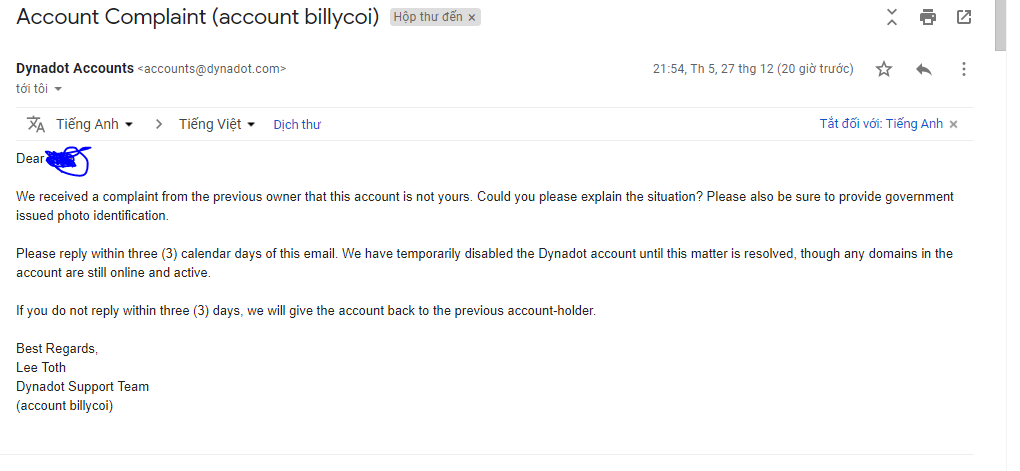Open email in new window icon
This screenshot has width=1020, height=471.
pos(964,17)
